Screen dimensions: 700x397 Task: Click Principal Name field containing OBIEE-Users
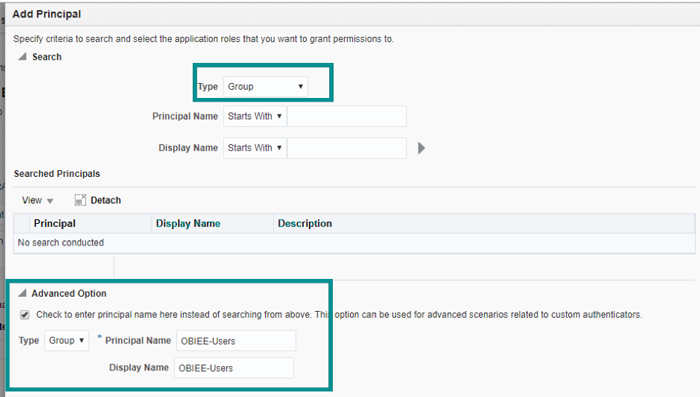coord(236,341)
